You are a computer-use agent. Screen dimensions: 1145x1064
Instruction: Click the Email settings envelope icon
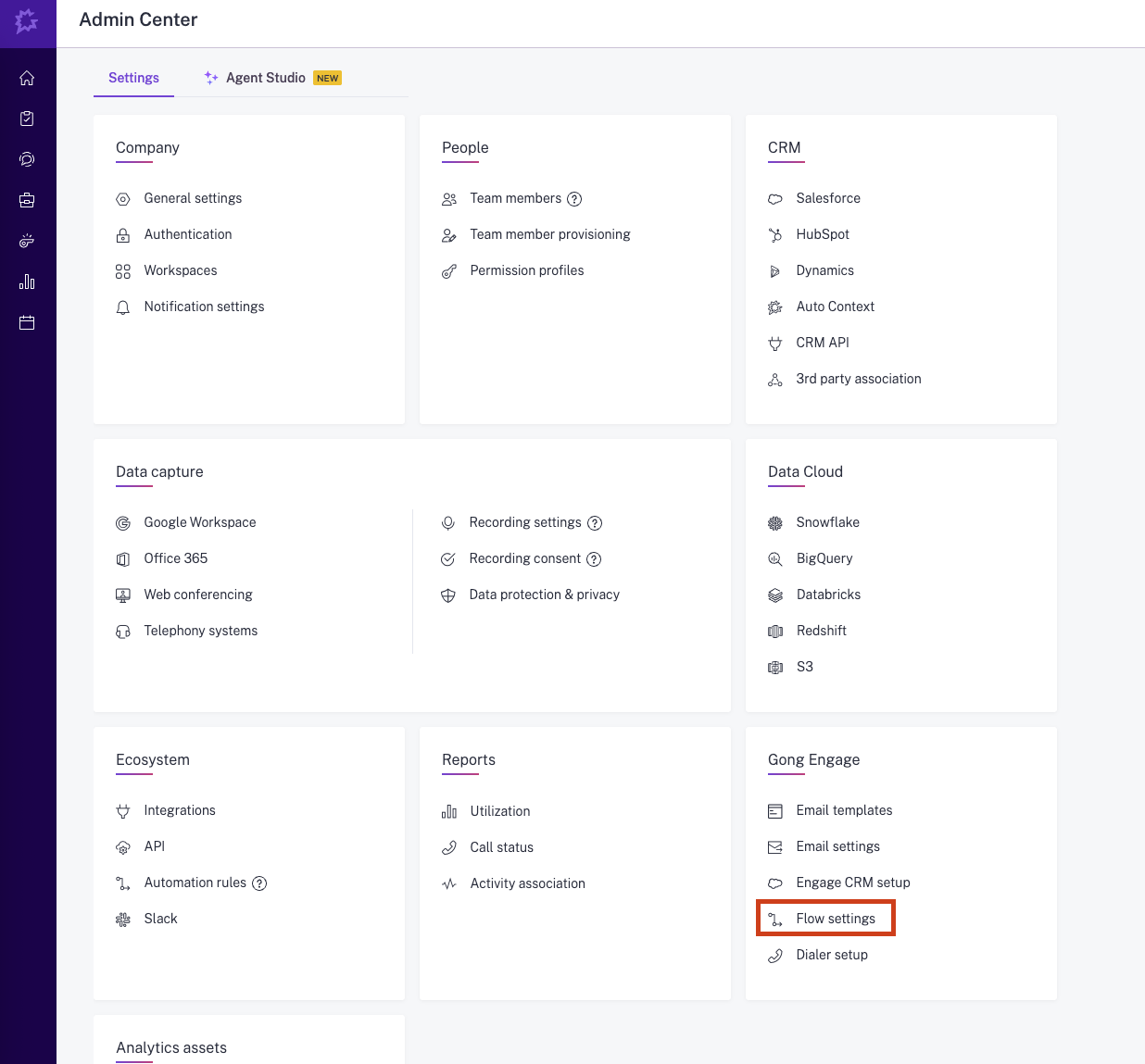click(775, 847)
